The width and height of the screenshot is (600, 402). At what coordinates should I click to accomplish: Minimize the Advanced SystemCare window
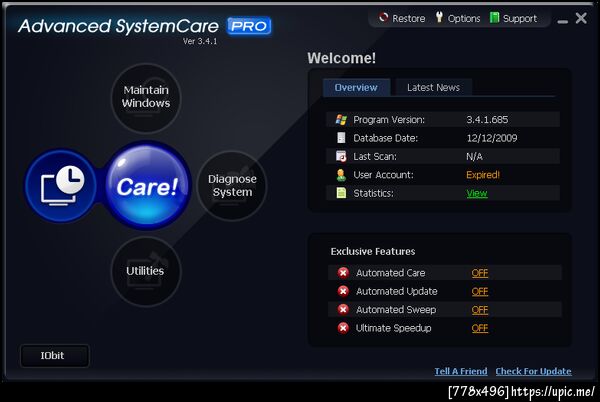pos(562,21)
